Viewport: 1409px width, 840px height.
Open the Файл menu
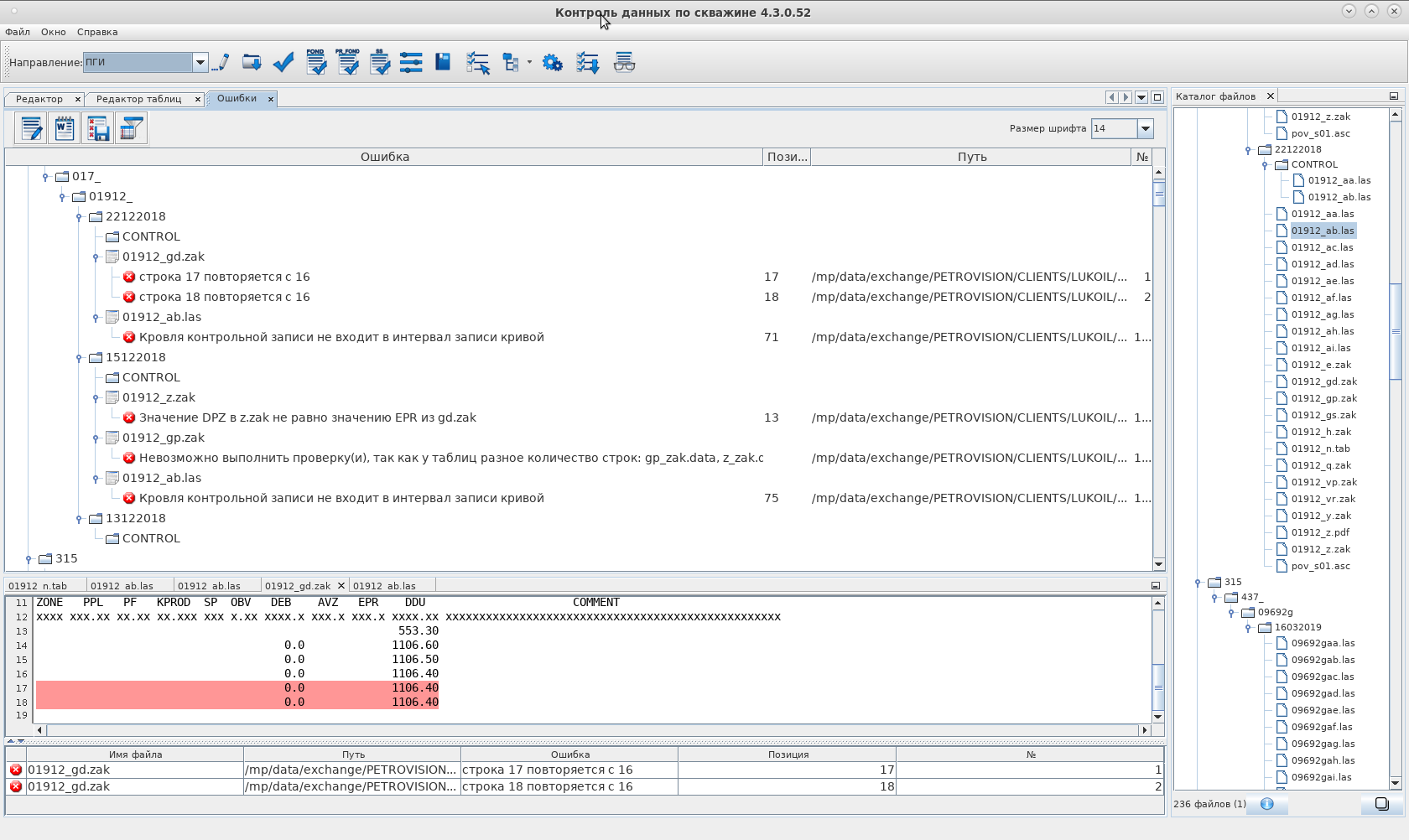(x=18, y=32)
